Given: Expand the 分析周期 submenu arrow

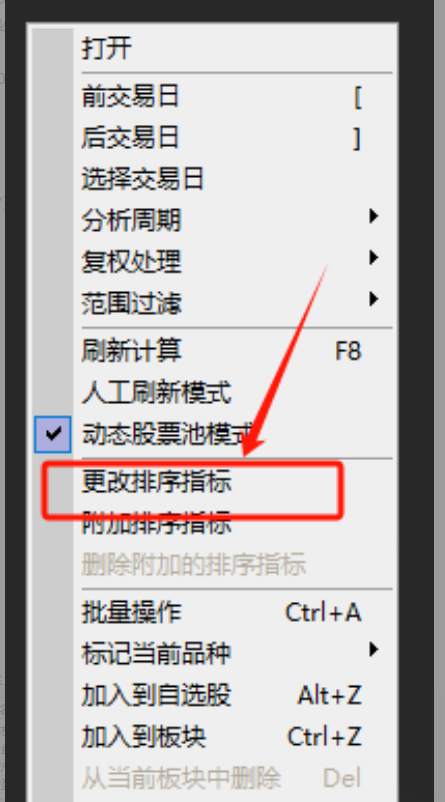Looking at the screenshot, I should 374,216.
